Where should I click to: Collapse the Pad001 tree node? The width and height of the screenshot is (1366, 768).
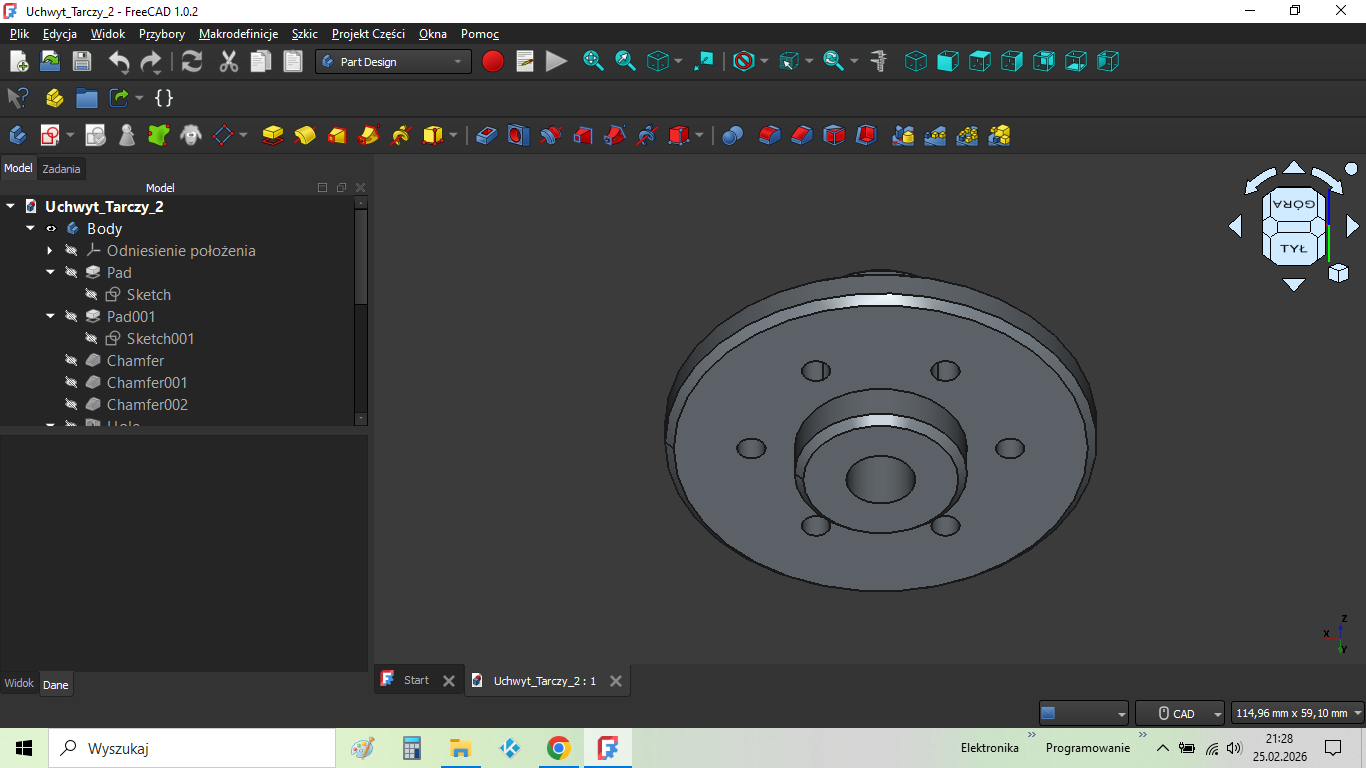pos(50,317)
